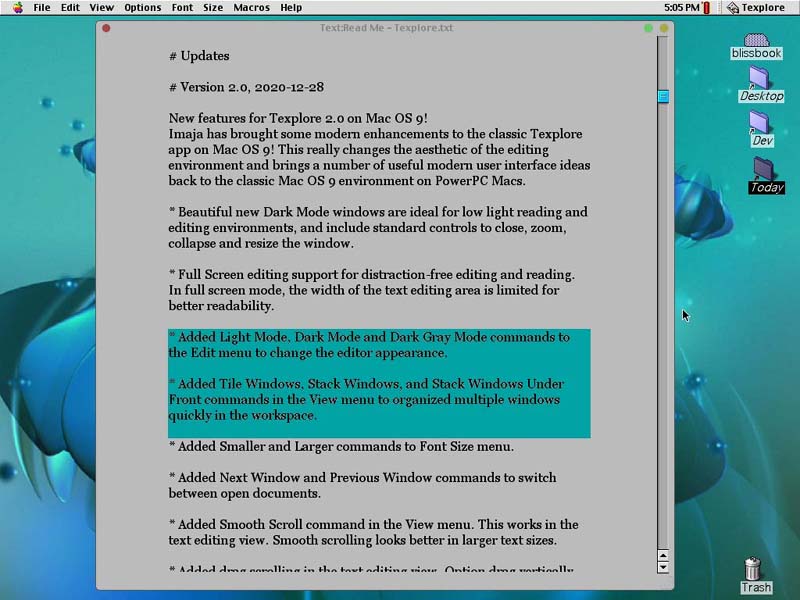
Task: Click the "Added Smooth Scroll command" line
Action: click(373, 524)
